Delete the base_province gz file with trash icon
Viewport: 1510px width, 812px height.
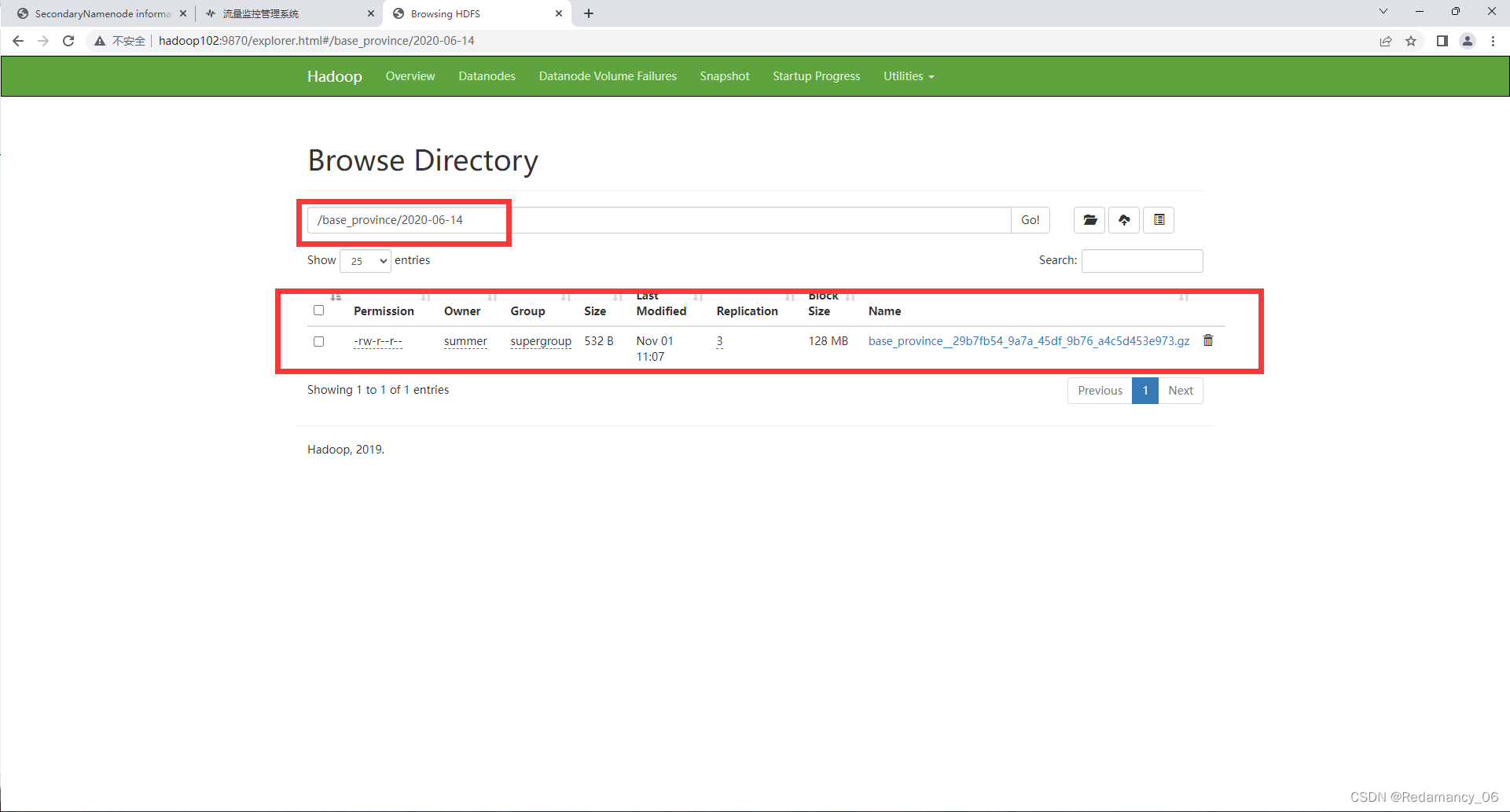1208,340
